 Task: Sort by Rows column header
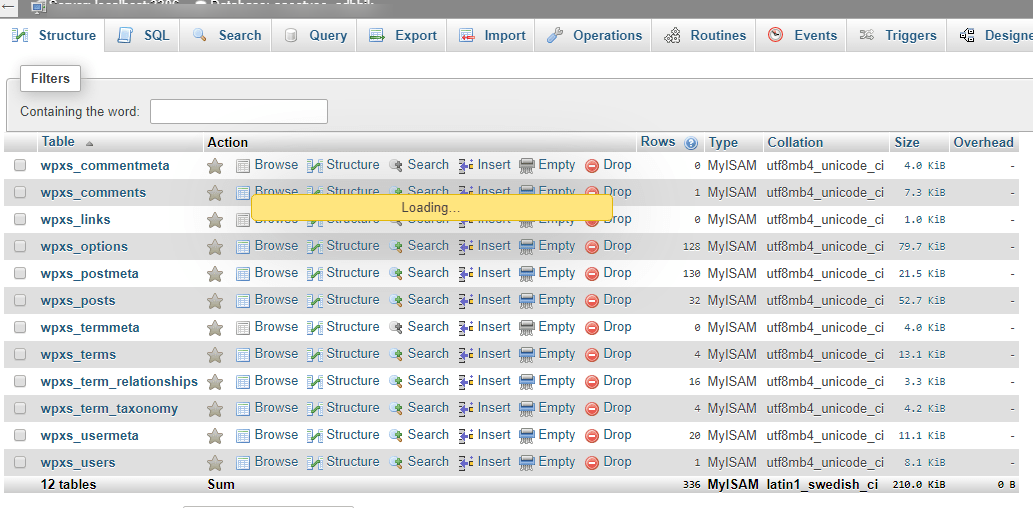[x=657, y=142]
